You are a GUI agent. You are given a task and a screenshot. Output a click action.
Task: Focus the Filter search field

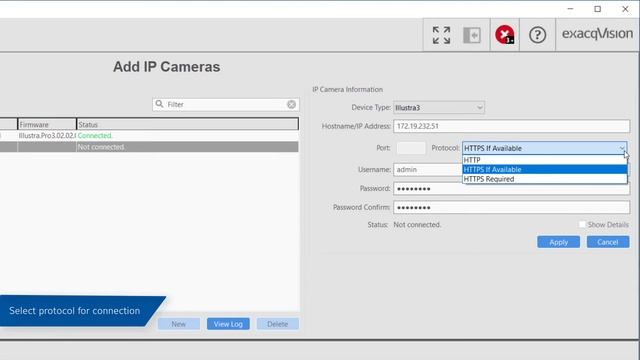tap(226, 104)
